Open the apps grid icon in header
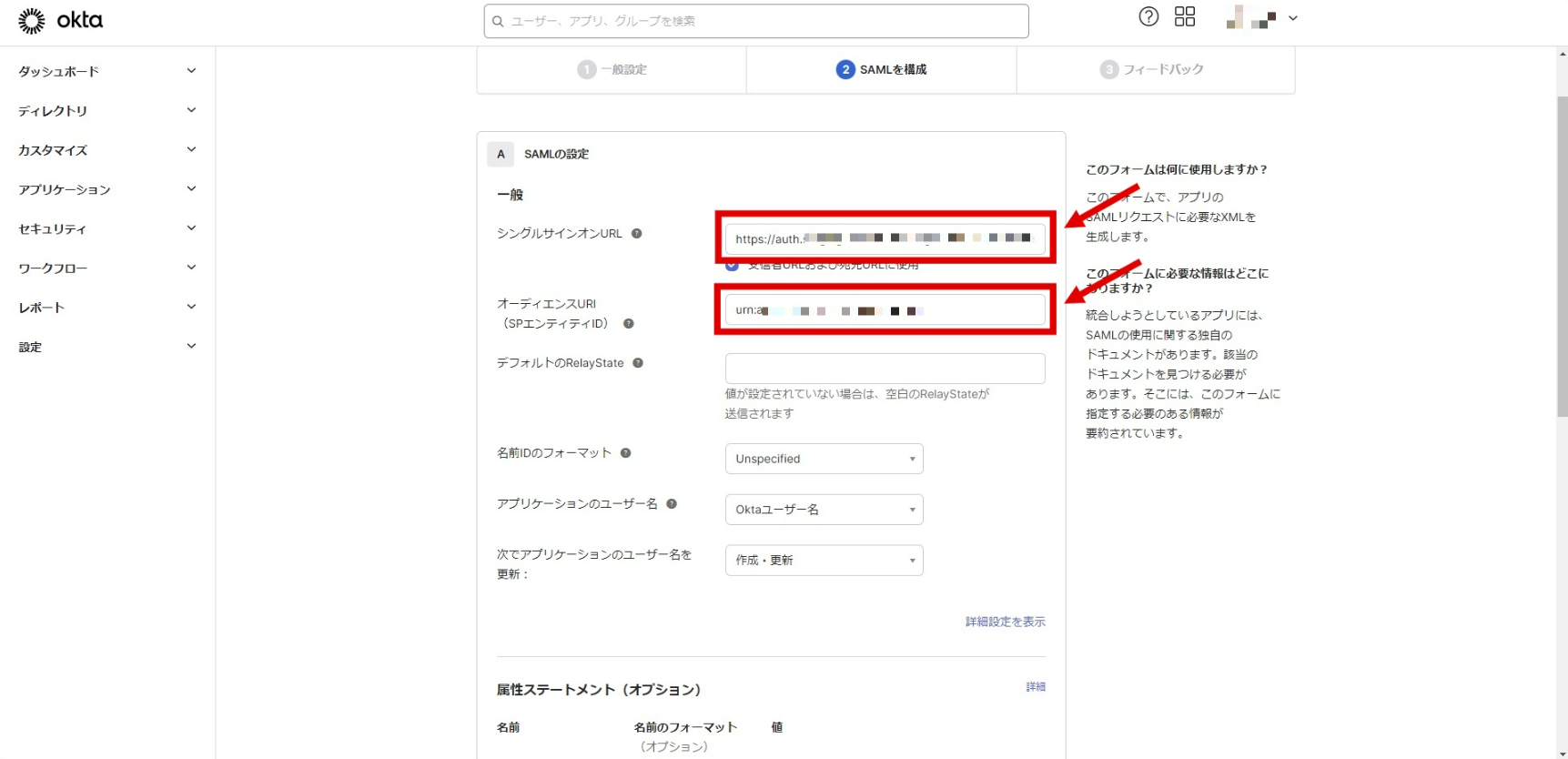 1184,17
